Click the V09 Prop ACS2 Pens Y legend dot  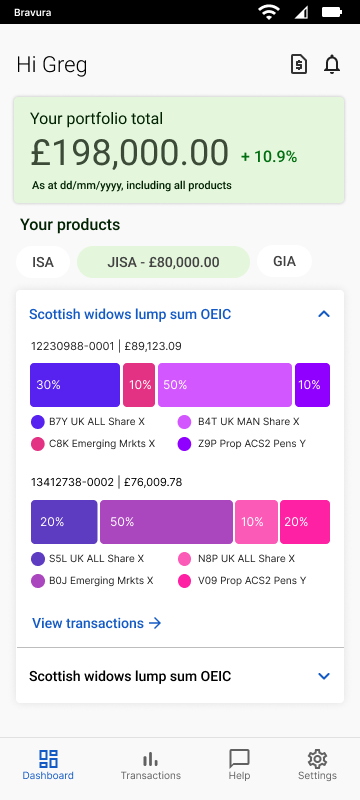coord(184,581)
